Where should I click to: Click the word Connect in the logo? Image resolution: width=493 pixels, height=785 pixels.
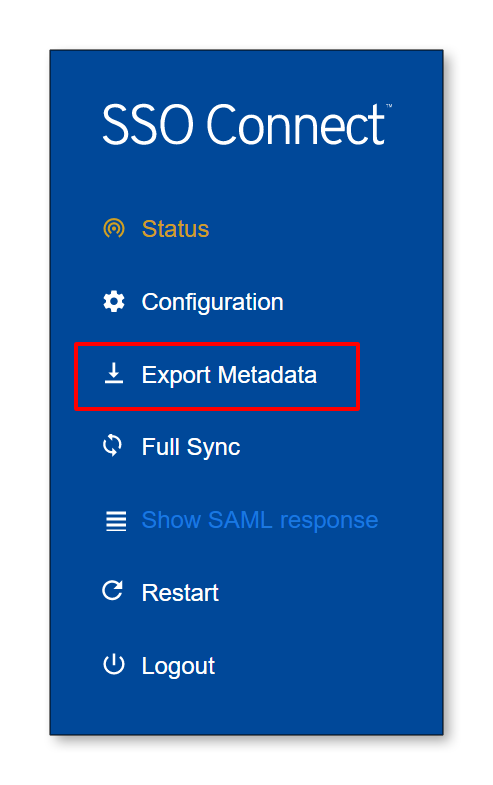click(295, 124)
